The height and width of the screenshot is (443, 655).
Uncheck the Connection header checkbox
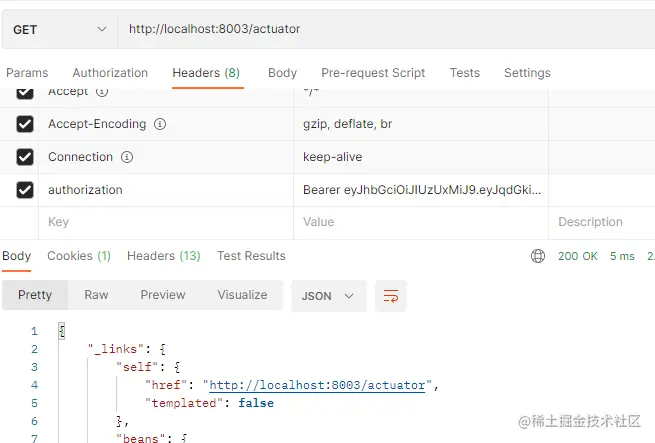pos(25,157)
